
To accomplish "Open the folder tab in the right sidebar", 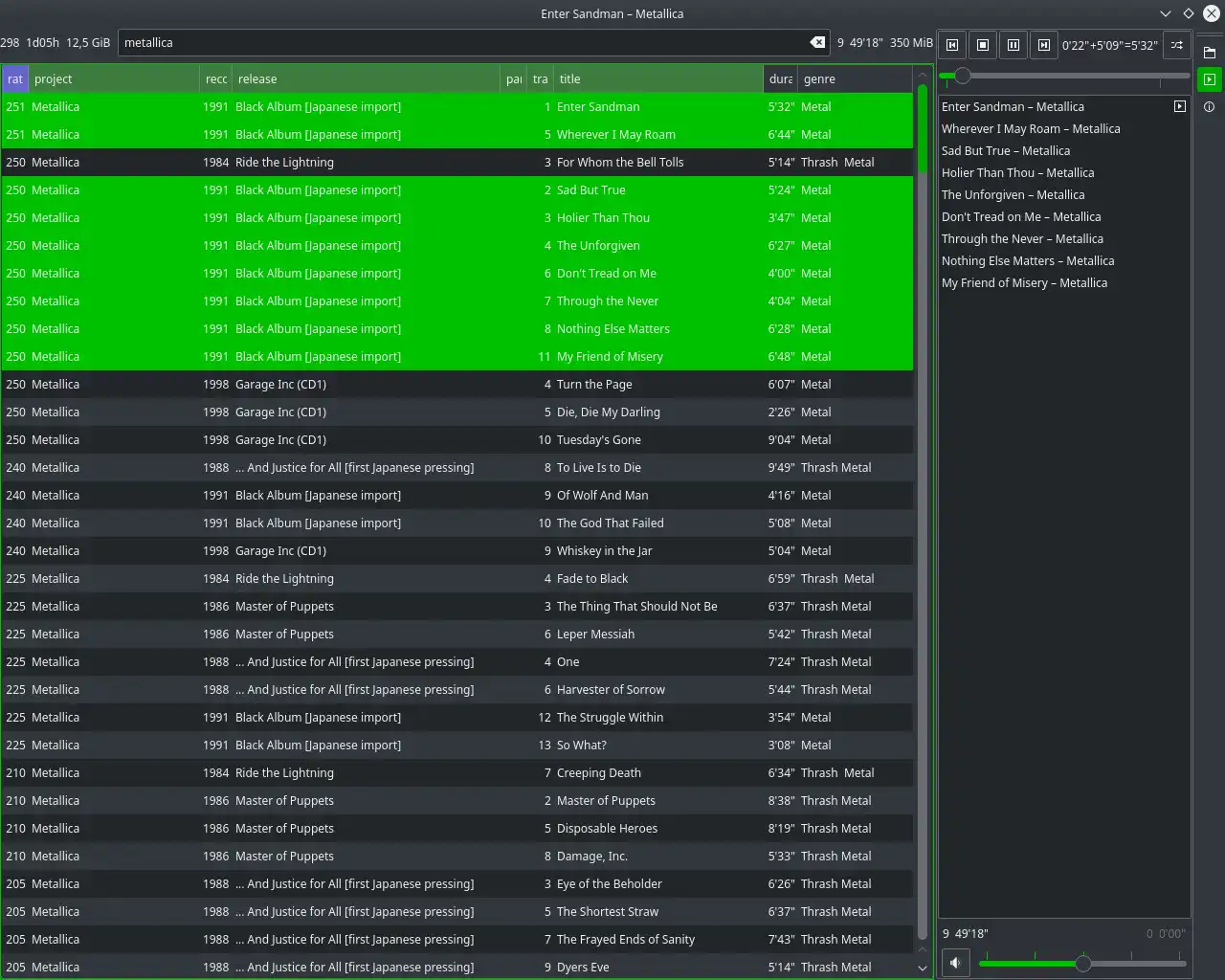I will (x=1209, y=53).
